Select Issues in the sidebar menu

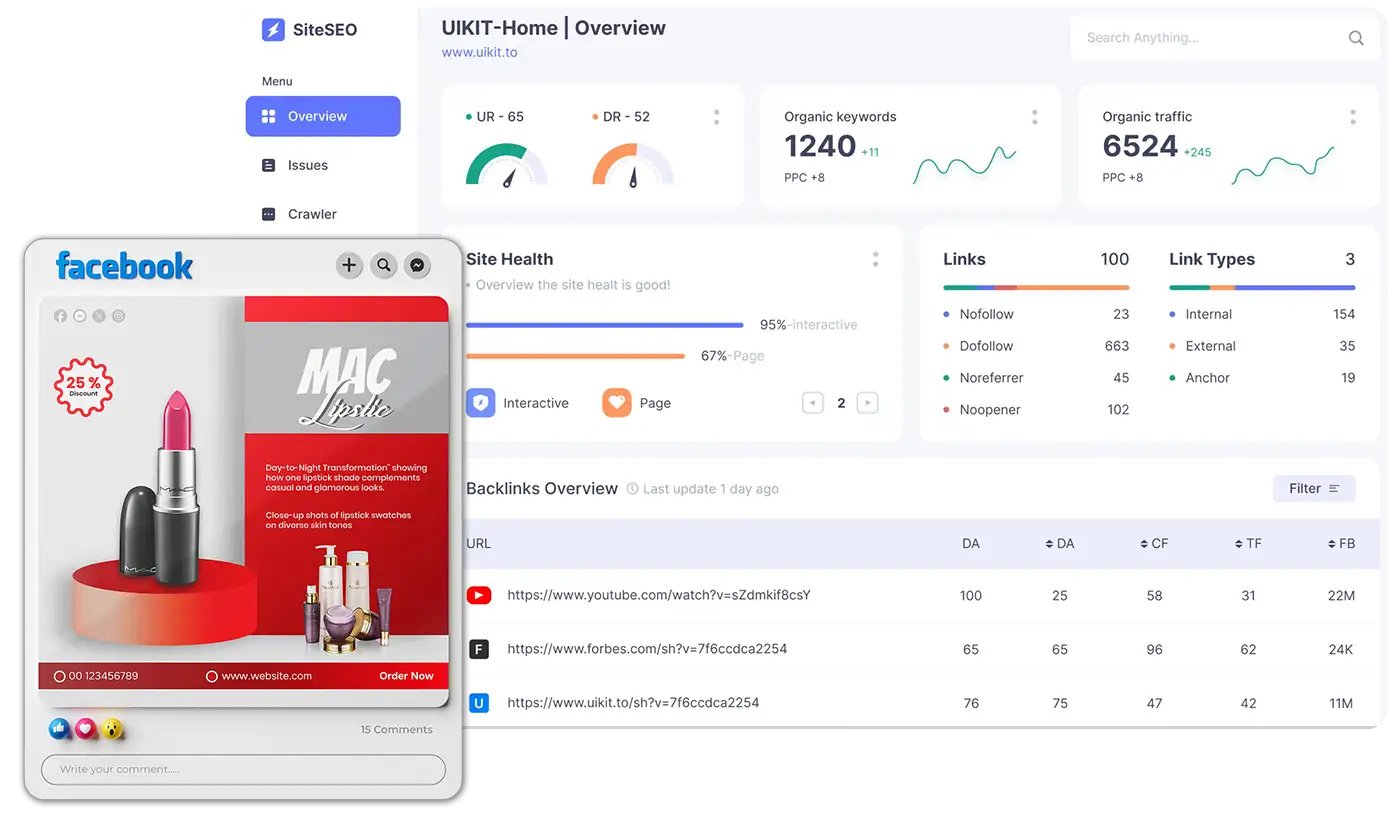pyautogui.click(x=307, y=165)
